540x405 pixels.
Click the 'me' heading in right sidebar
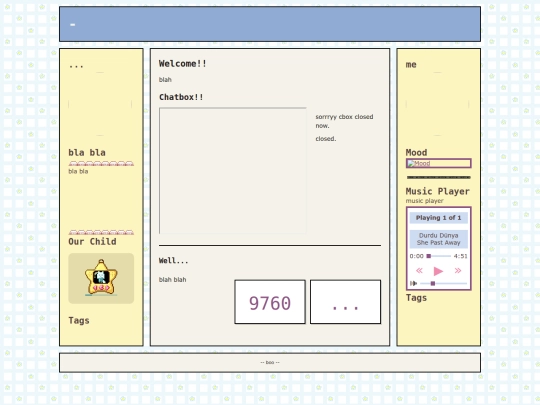(x=411, y=64)
